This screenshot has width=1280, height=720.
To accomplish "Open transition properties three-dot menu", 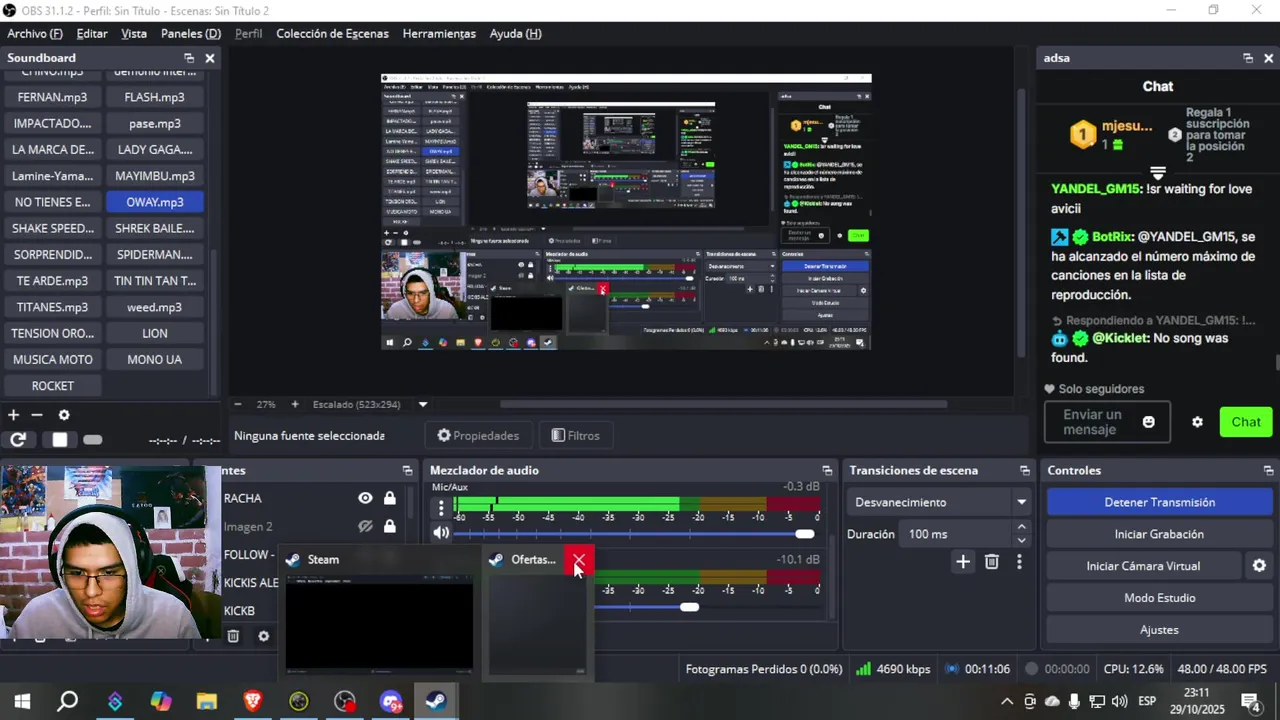I will 1019,562.
